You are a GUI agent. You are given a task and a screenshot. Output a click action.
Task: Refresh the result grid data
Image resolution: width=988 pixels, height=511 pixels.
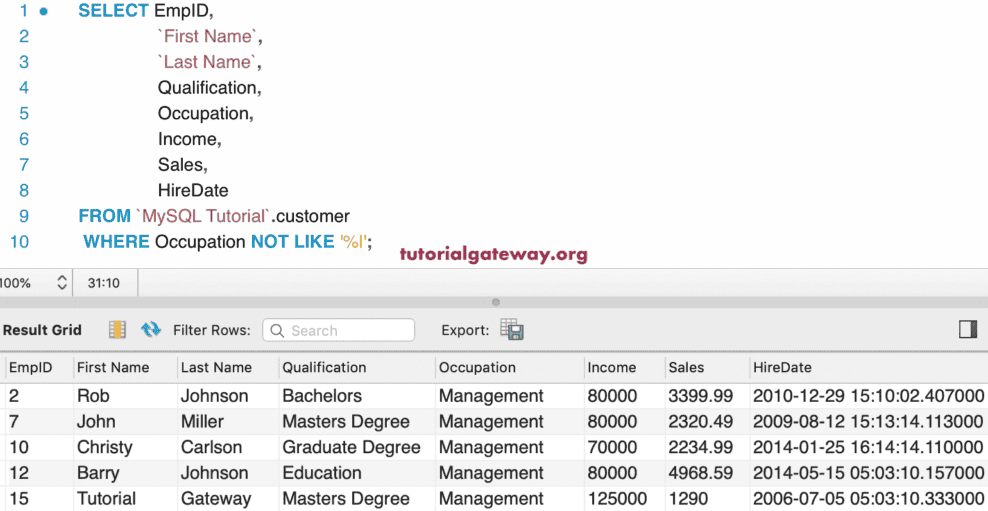click(x=151, y=330)
